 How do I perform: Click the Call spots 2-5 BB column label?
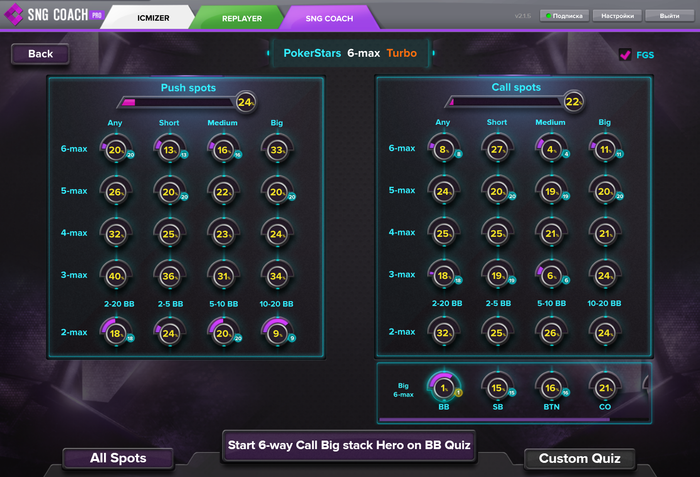[498, 304]
